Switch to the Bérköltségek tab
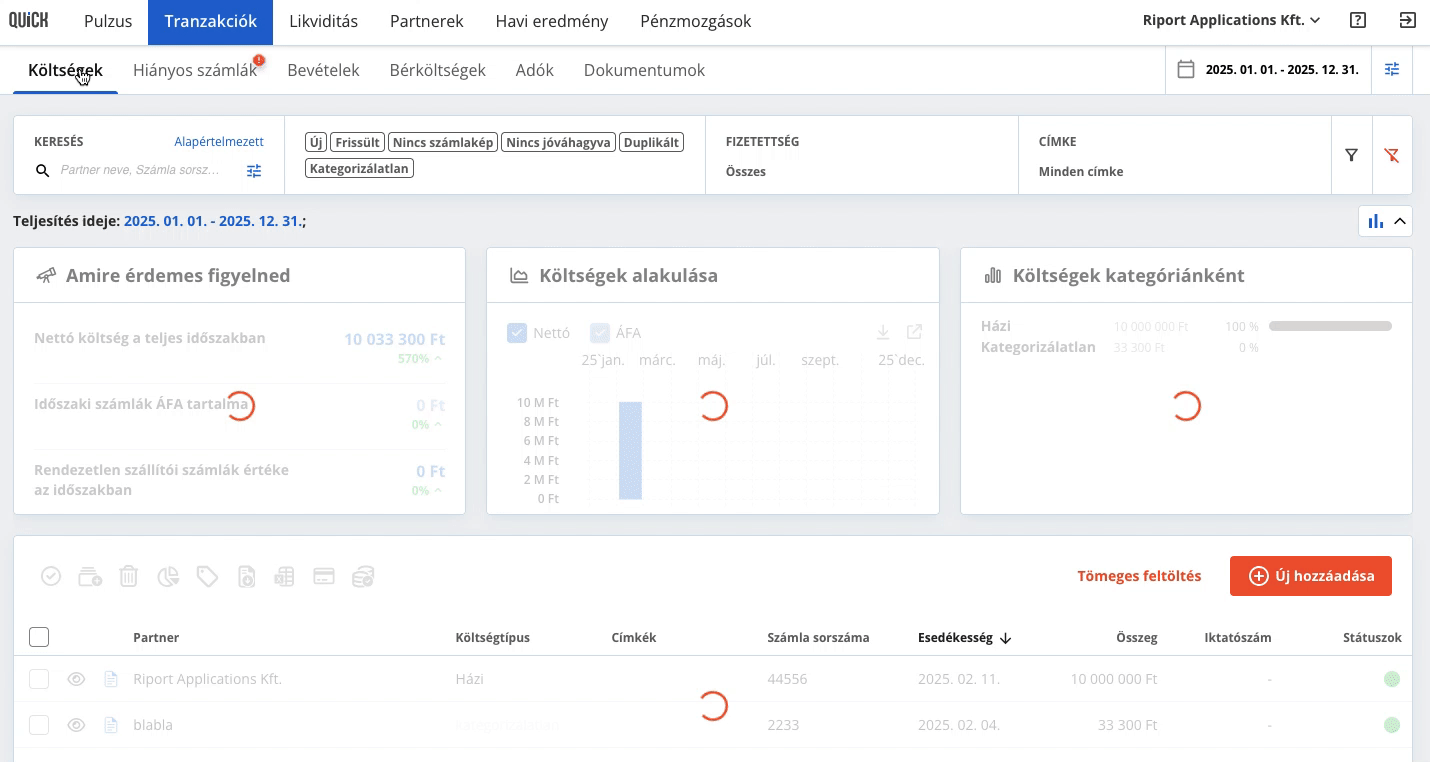The height and width of the screenshot is (762, 1430). 438,70
